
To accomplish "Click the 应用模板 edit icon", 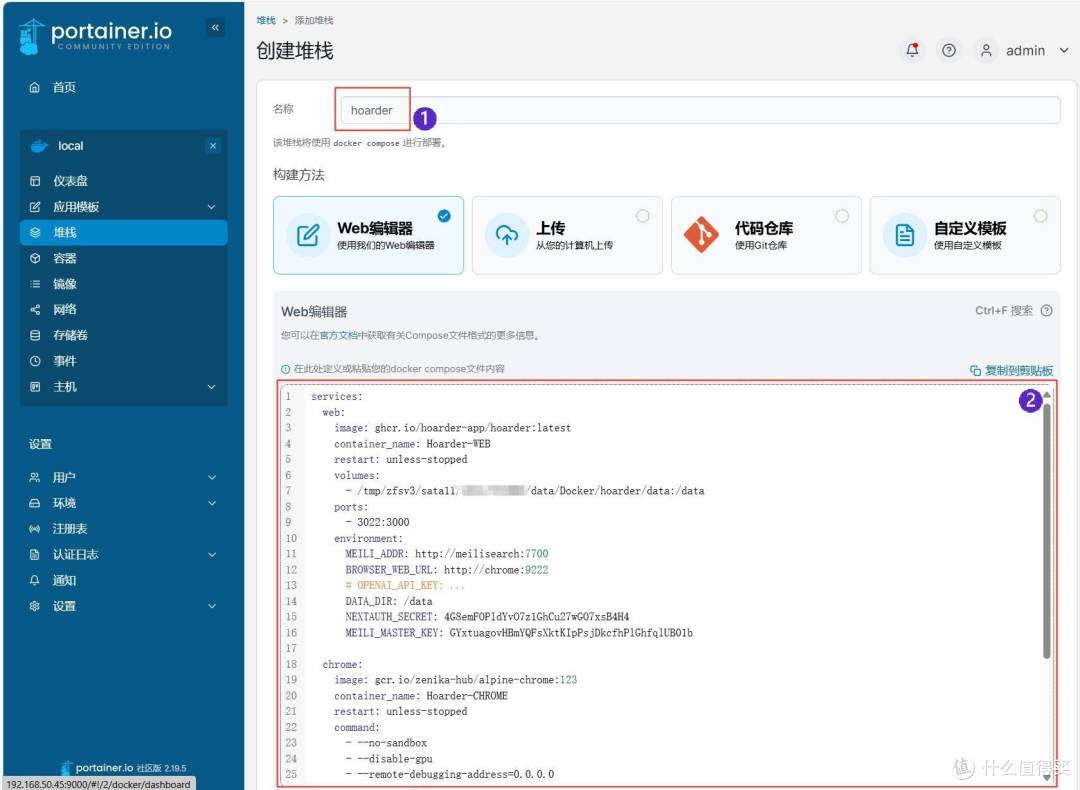I will [35, 207].
